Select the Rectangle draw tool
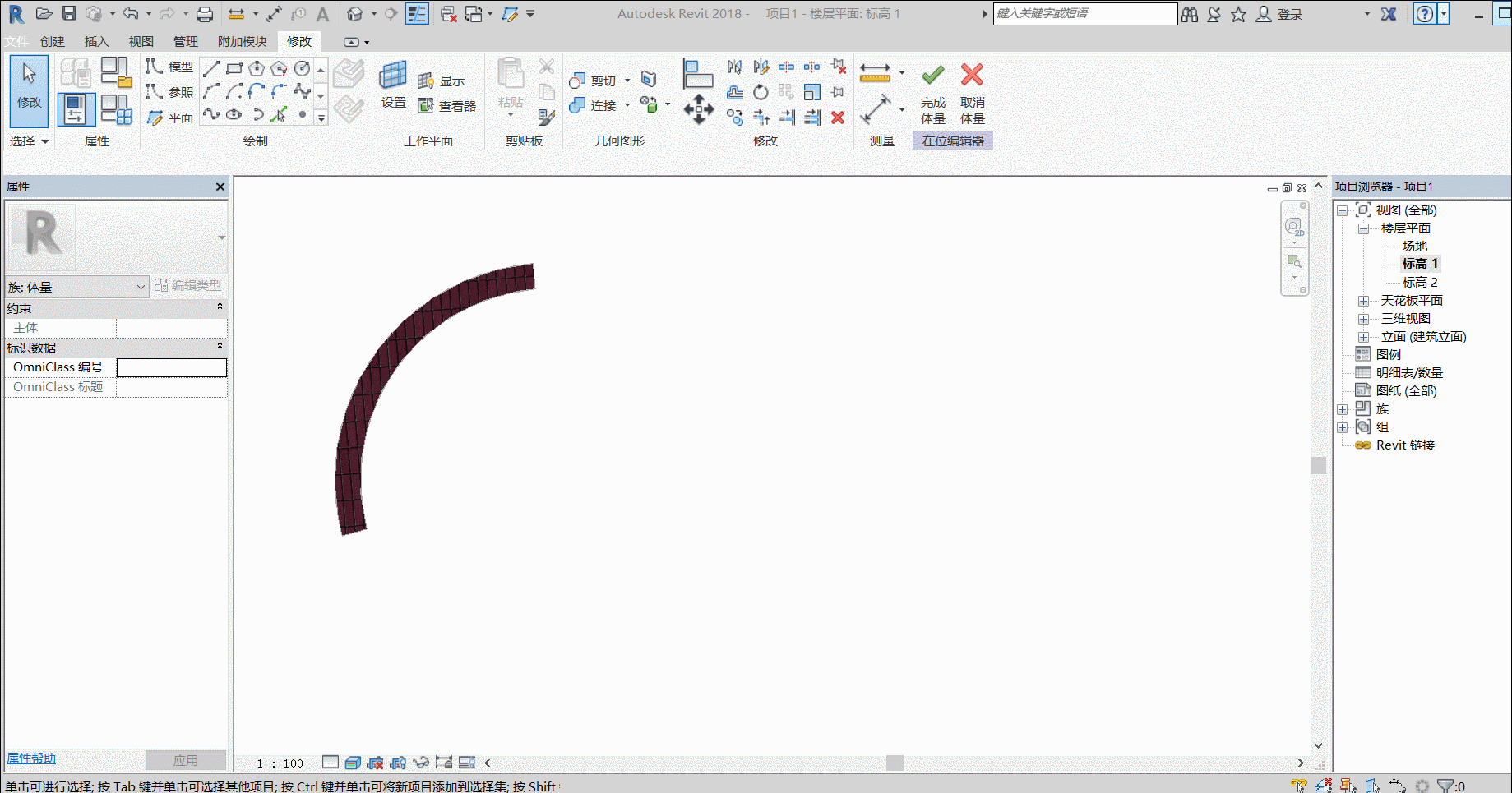 click(234, 68)
